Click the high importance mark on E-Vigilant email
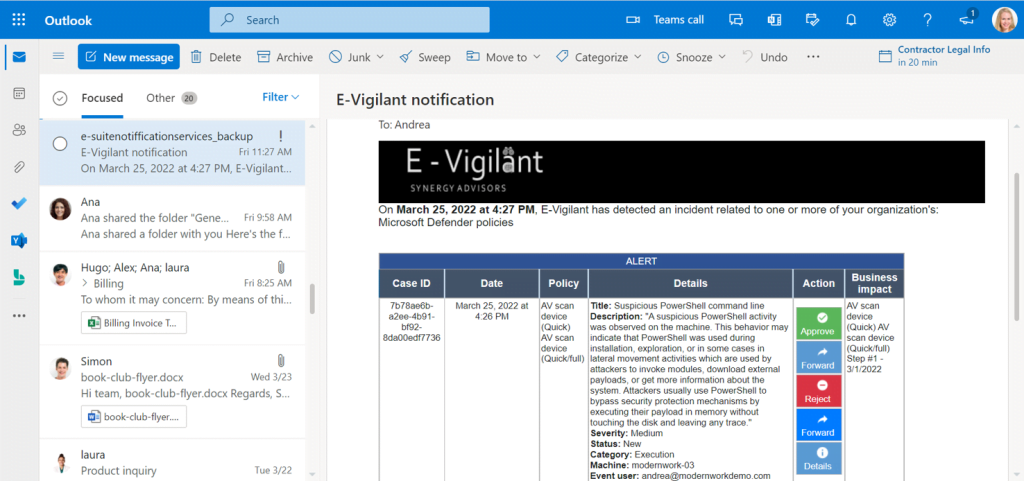 281,136
